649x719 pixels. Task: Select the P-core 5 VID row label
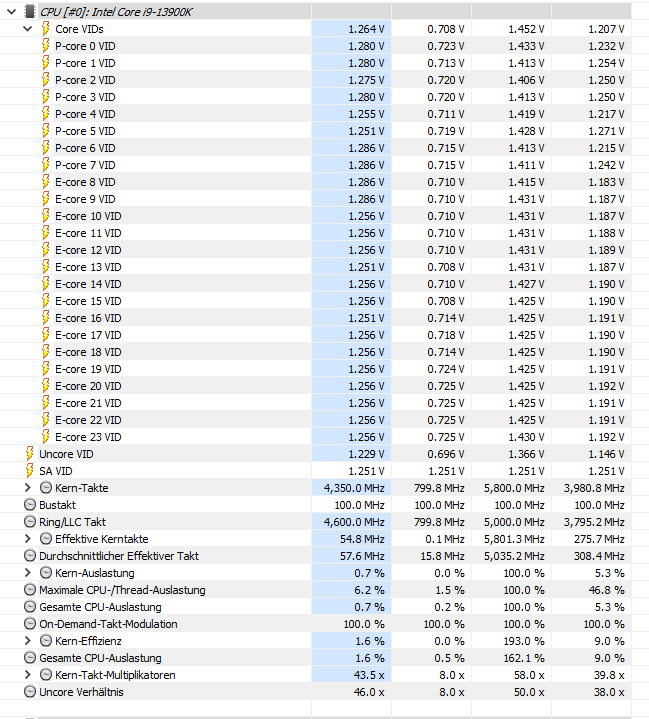pyautogui.click(x=85, y=131)
